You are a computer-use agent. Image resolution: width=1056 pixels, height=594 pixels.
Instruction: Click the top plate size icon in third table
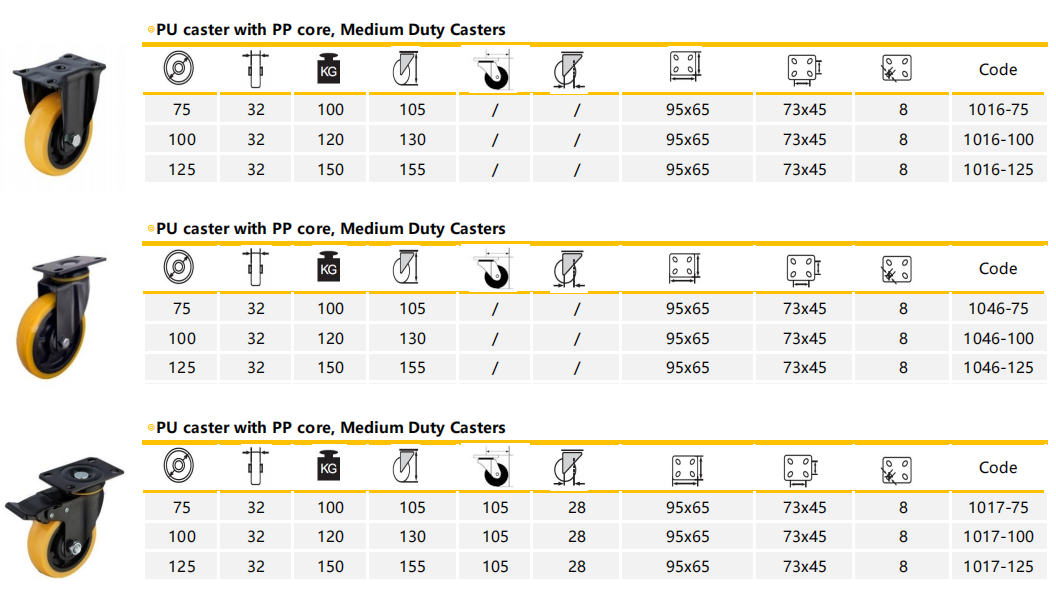[686, 467]
